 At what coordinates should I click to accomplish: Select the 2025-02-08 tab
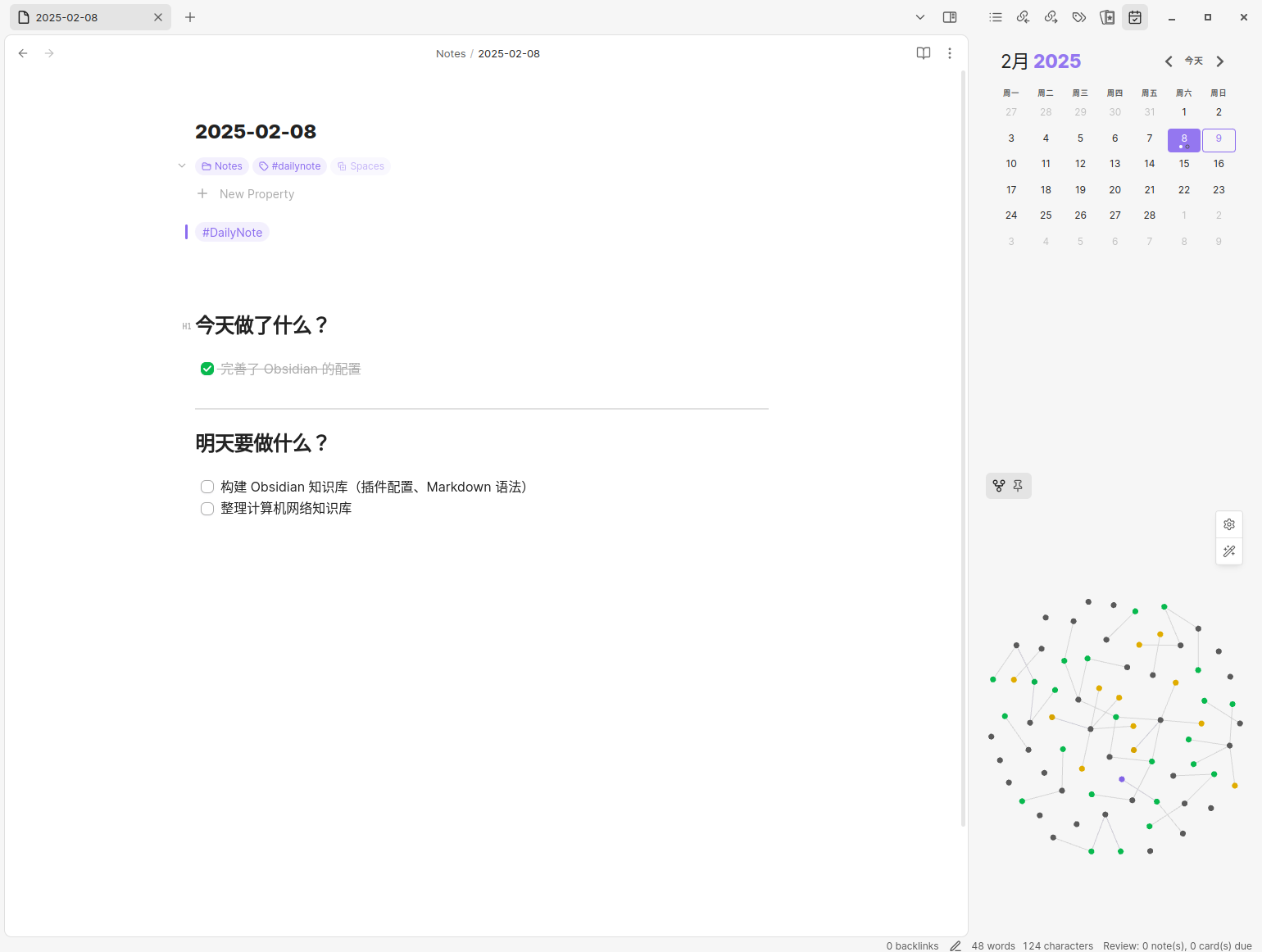tap(82, 17)
